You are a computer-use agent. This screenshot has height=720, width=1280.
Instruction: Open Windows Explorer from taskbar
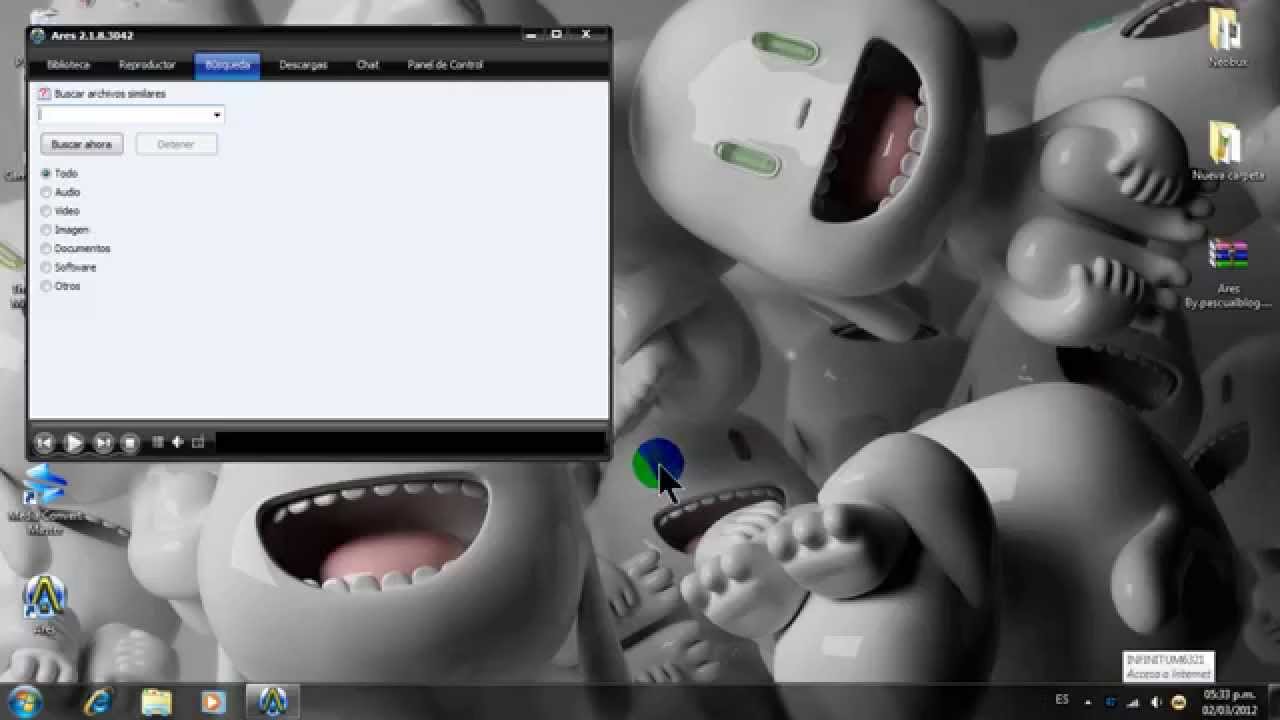156,702
